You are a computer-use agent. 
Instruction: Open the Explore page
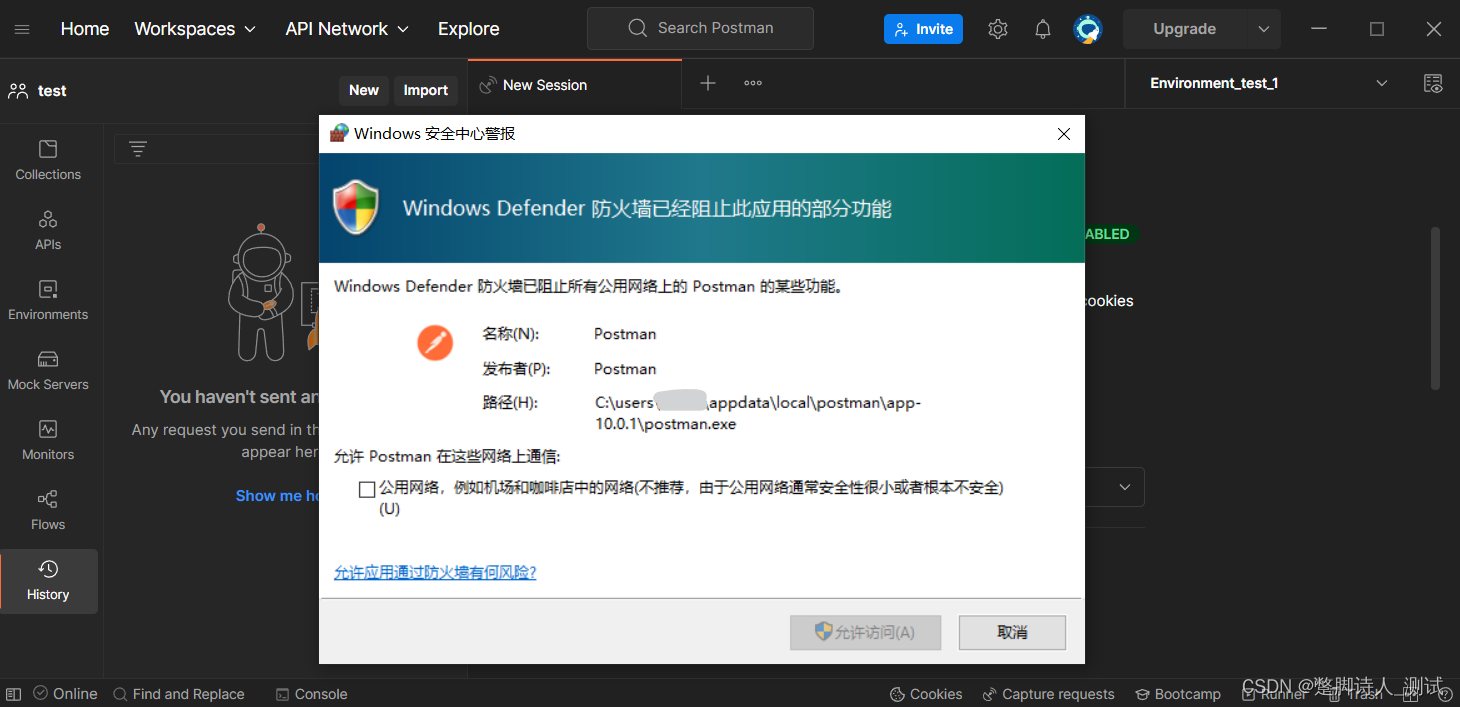tap(468, 29)
